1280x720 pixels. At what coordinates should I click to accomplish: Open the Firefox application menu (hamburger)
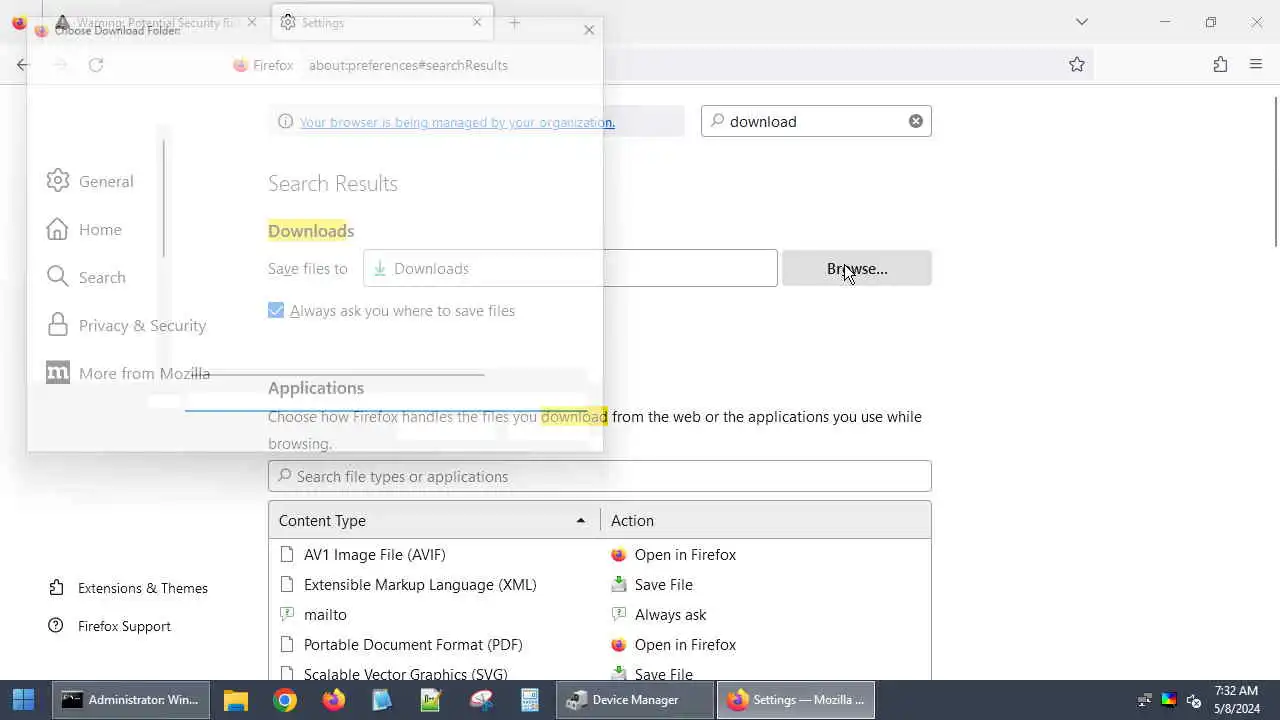[x=1256, y=65]
